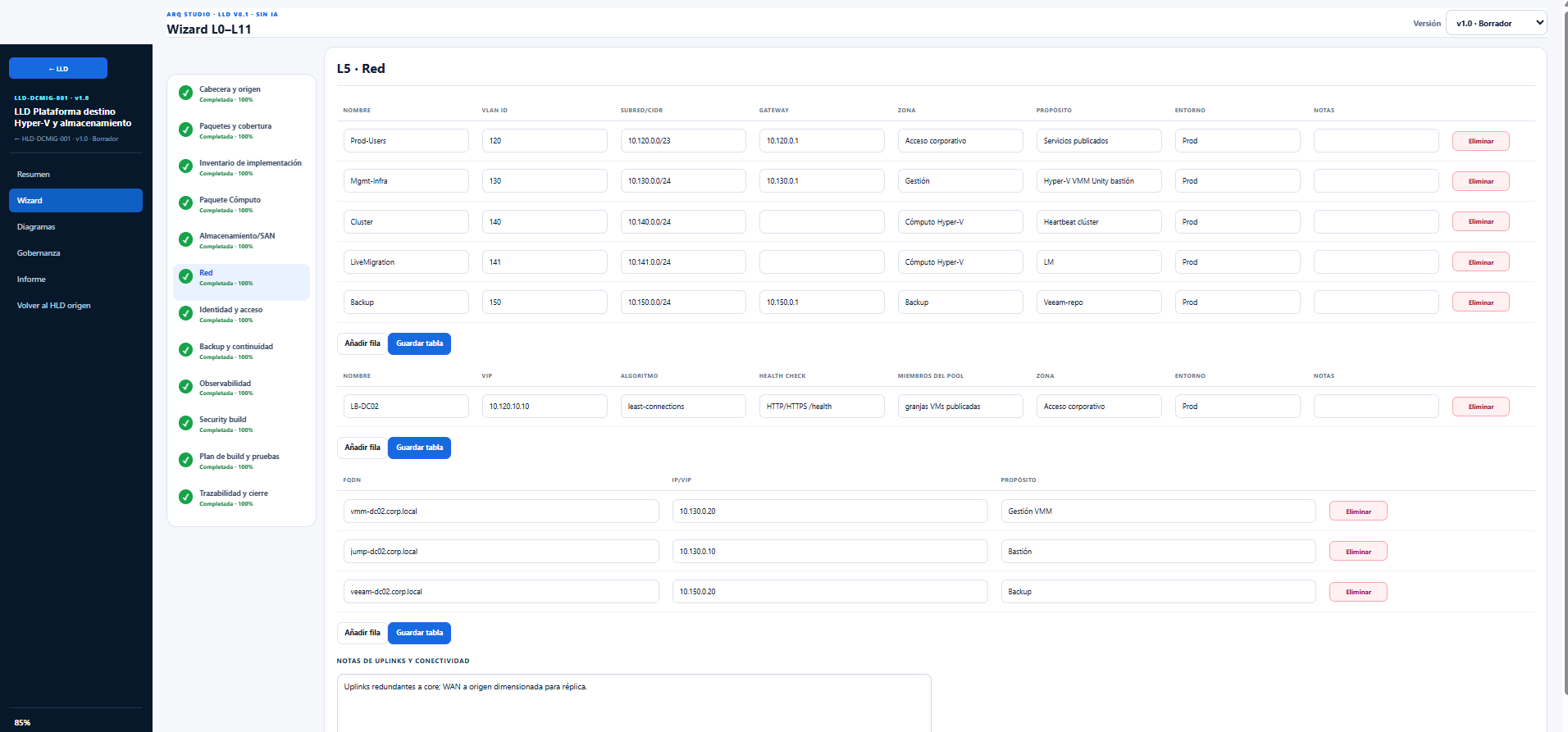The height and width of the screenshot is (732, 1568).
Task: Open Resumen in the sidebar
Action: (x=75, y=175)
